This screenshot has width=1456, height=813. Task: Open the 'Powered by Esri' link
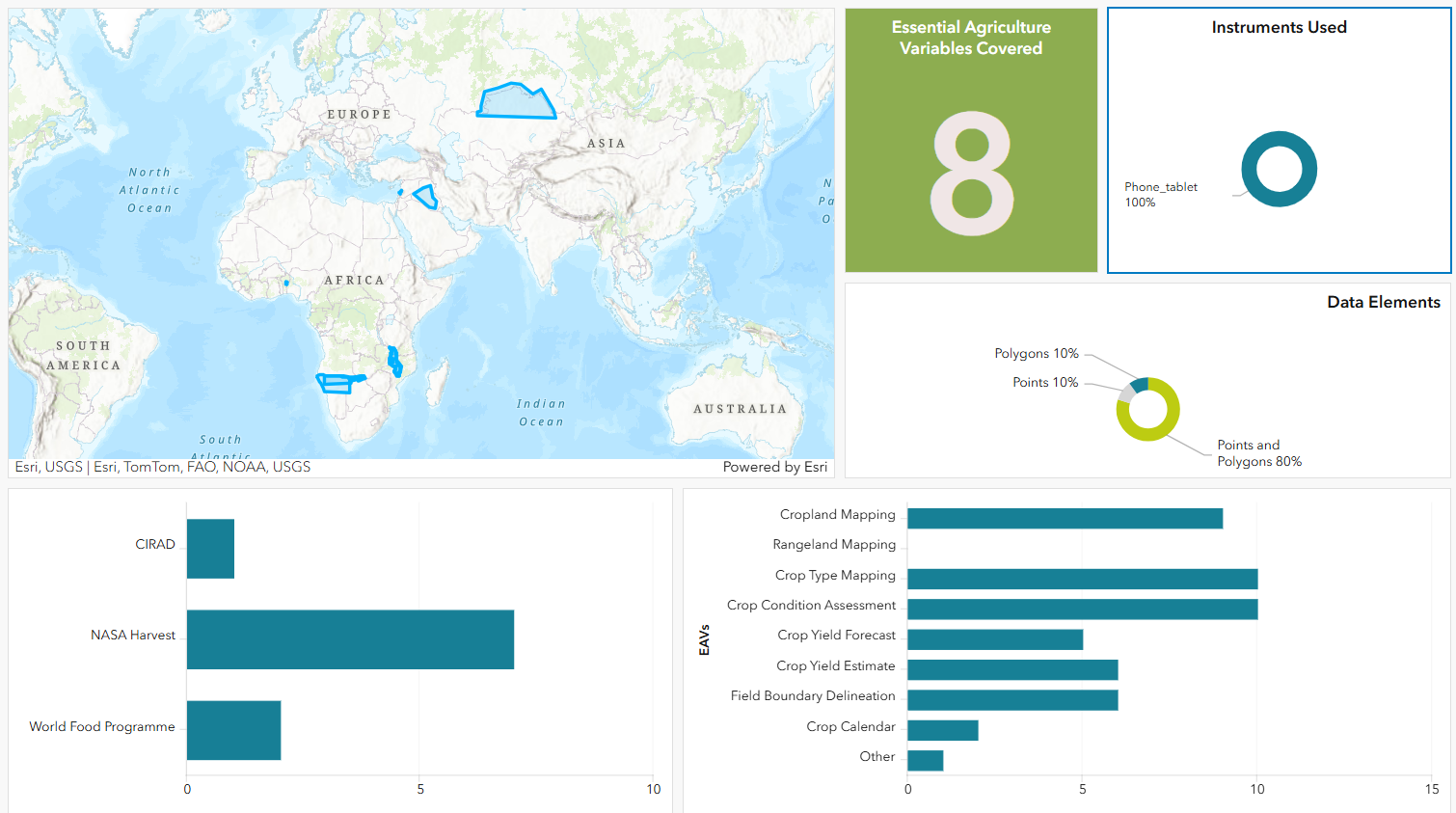pos(774,467)
